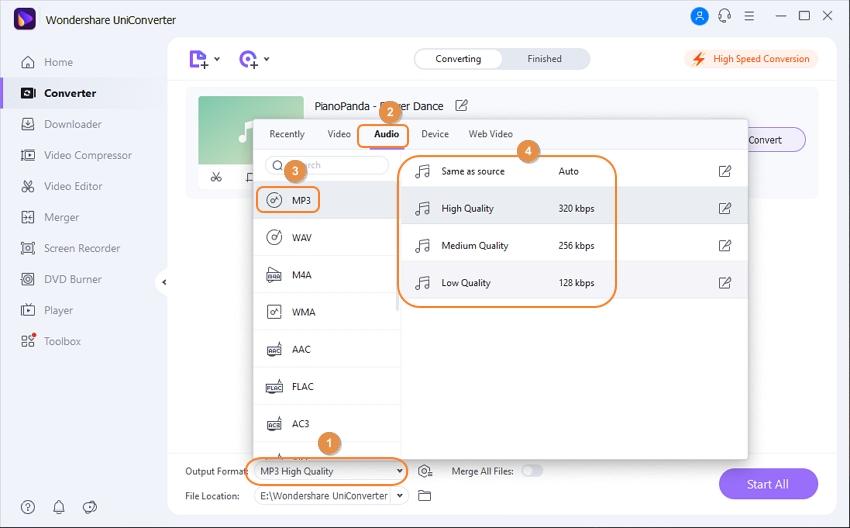Open the notifications bell
The image size is (850, 528).
[x=59, y=507]
